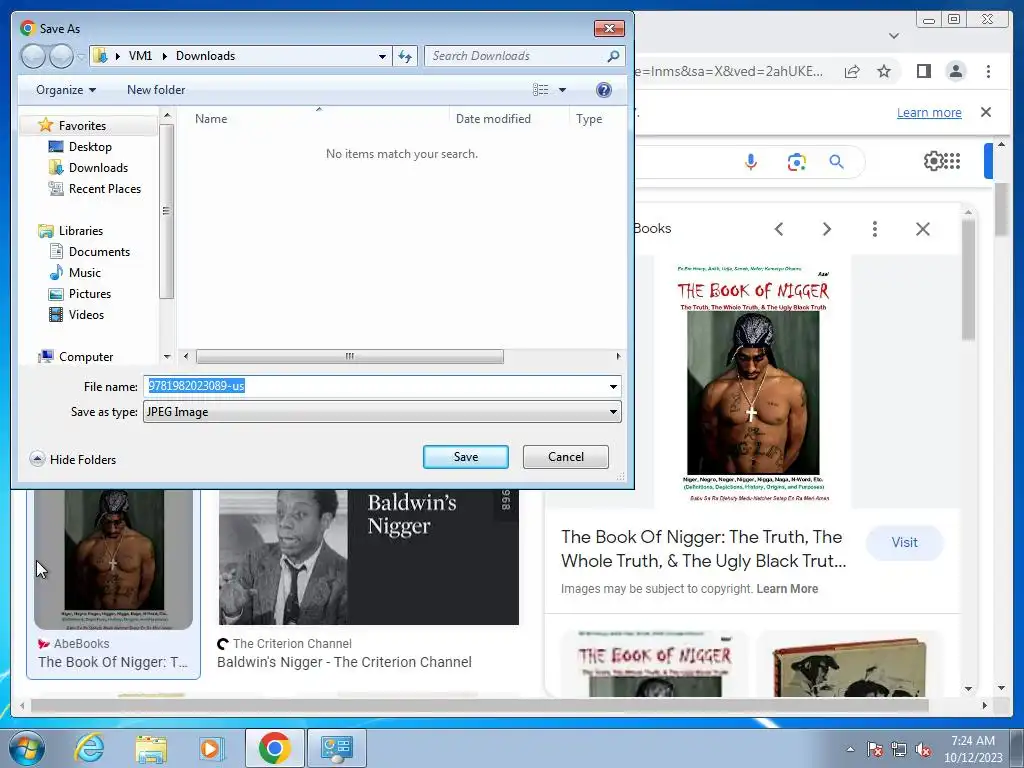The width and height of the screenshot is (1024, 768).
Task: Close the image preview panel
Action: (x=922, y=229)
